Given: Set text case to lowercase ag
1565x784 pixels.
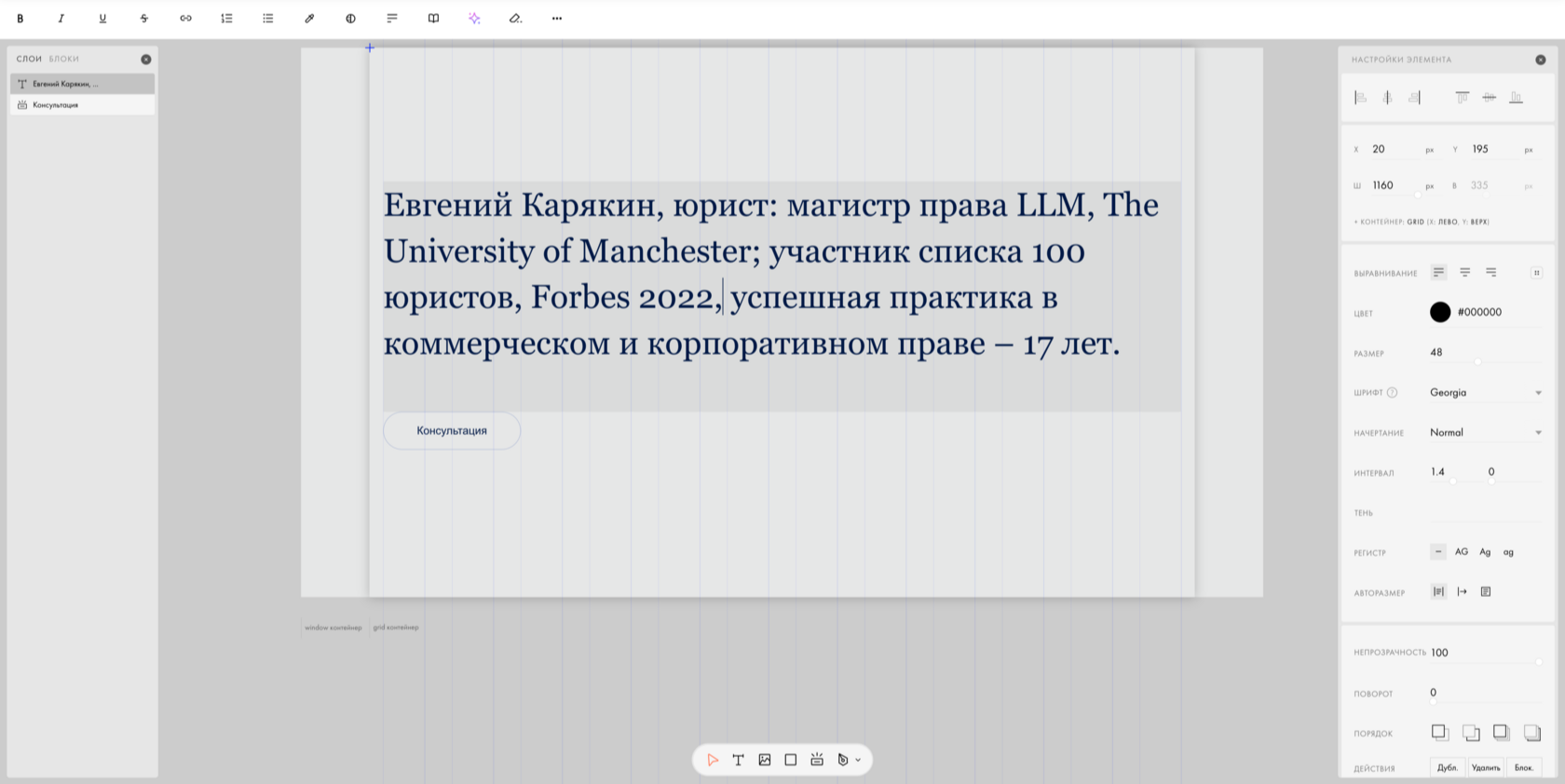Looking at the screenshot, I should [x=1508, y=552].
